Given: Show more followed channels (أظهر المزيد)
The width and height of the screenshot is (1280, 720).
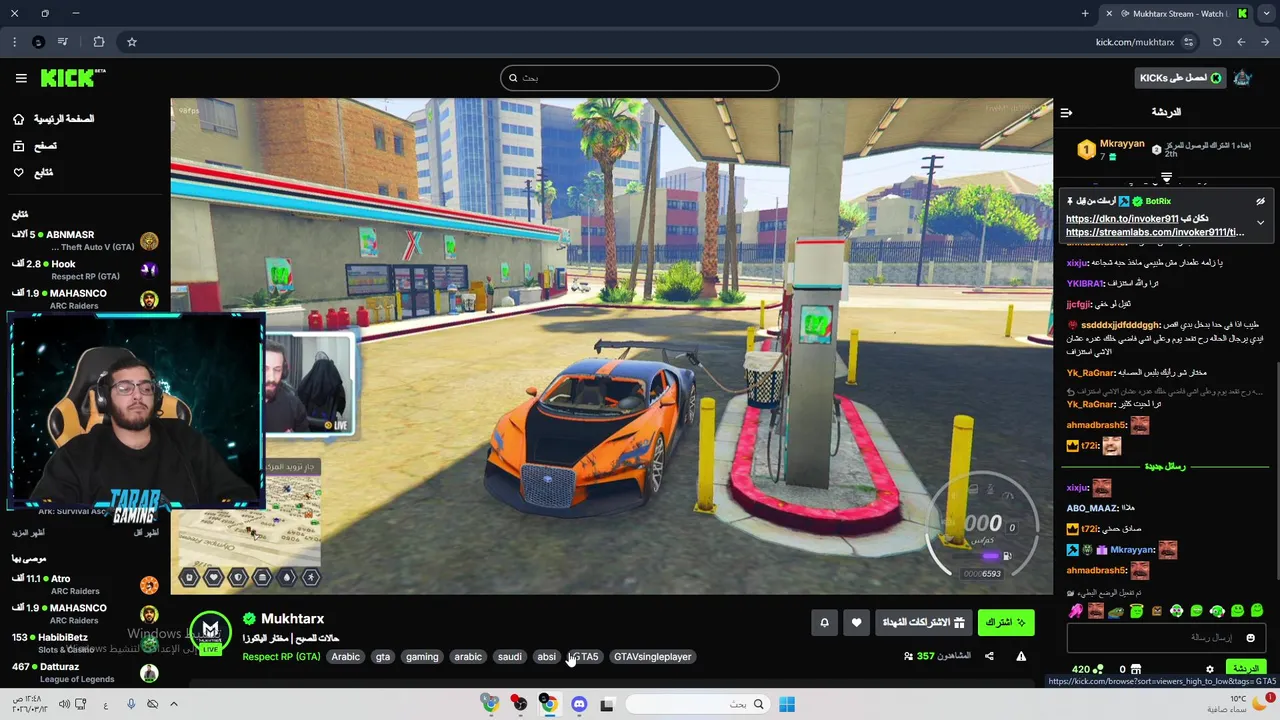Looking at the screenshot, I should coord(27,533).
